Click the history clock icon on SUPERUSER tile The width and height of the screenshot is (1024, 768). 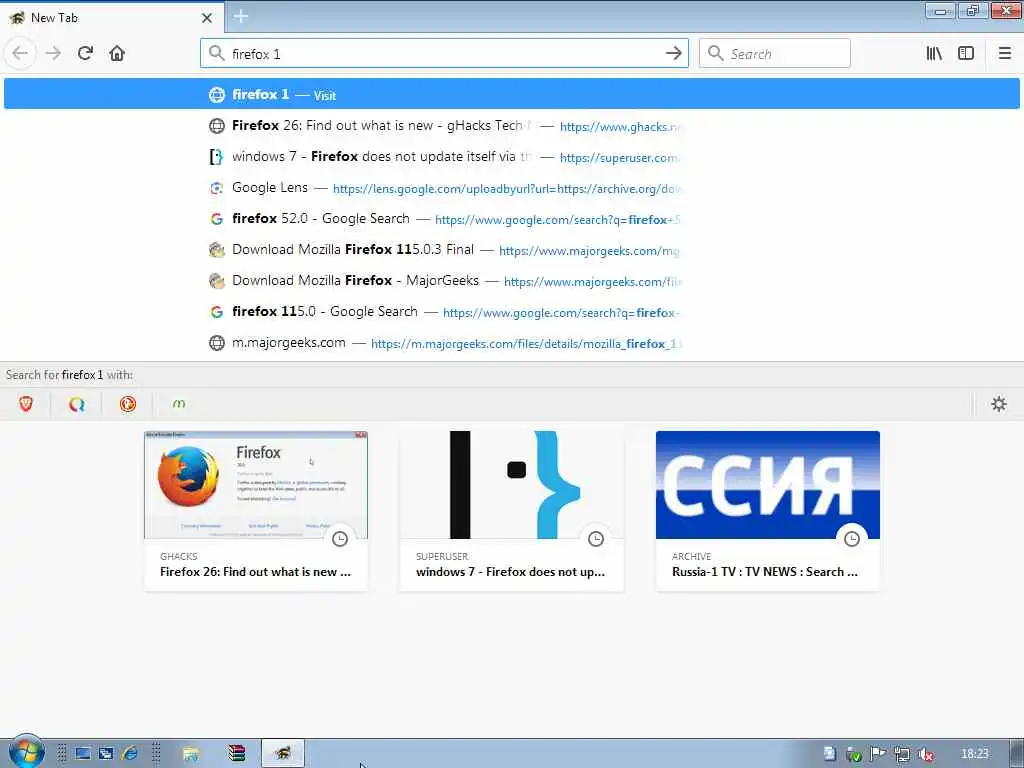(596, 539)
